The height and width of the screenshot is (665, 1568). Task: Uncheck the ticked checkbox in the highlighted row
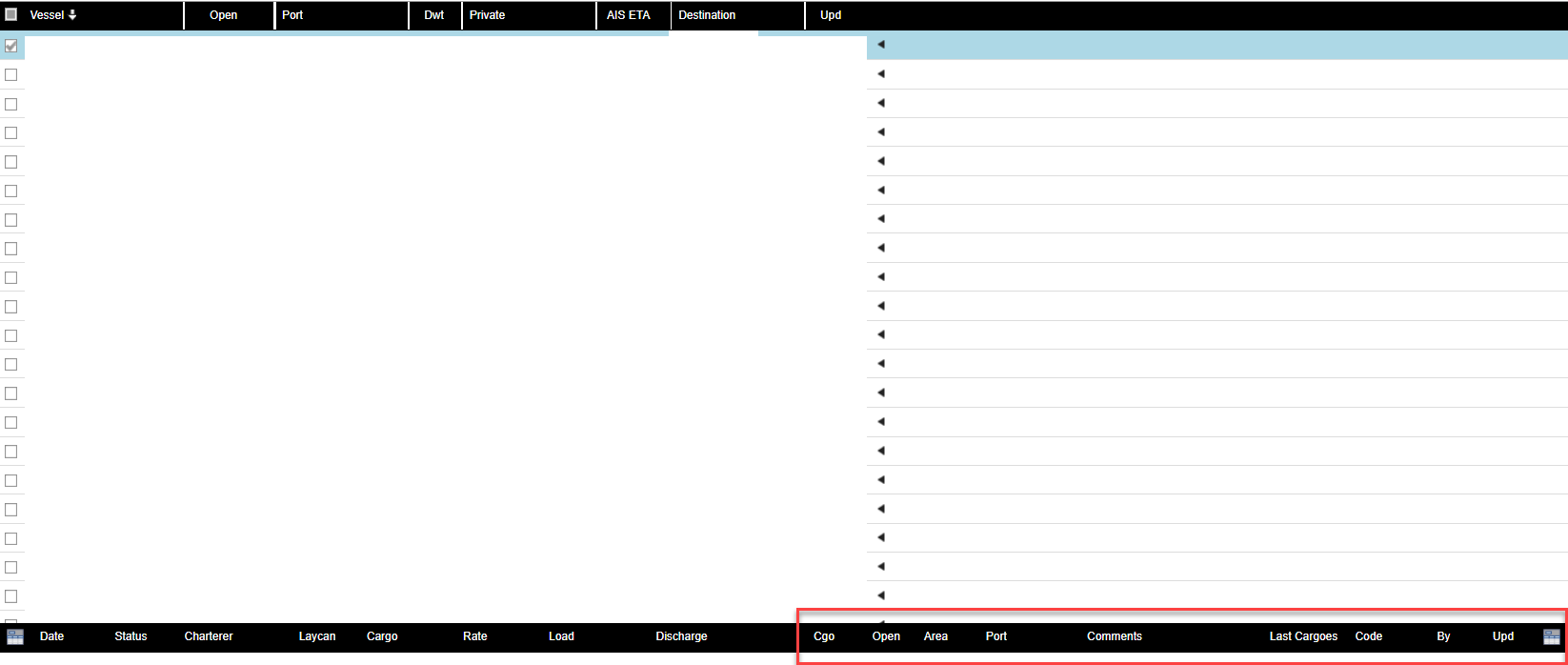[11, 46]
